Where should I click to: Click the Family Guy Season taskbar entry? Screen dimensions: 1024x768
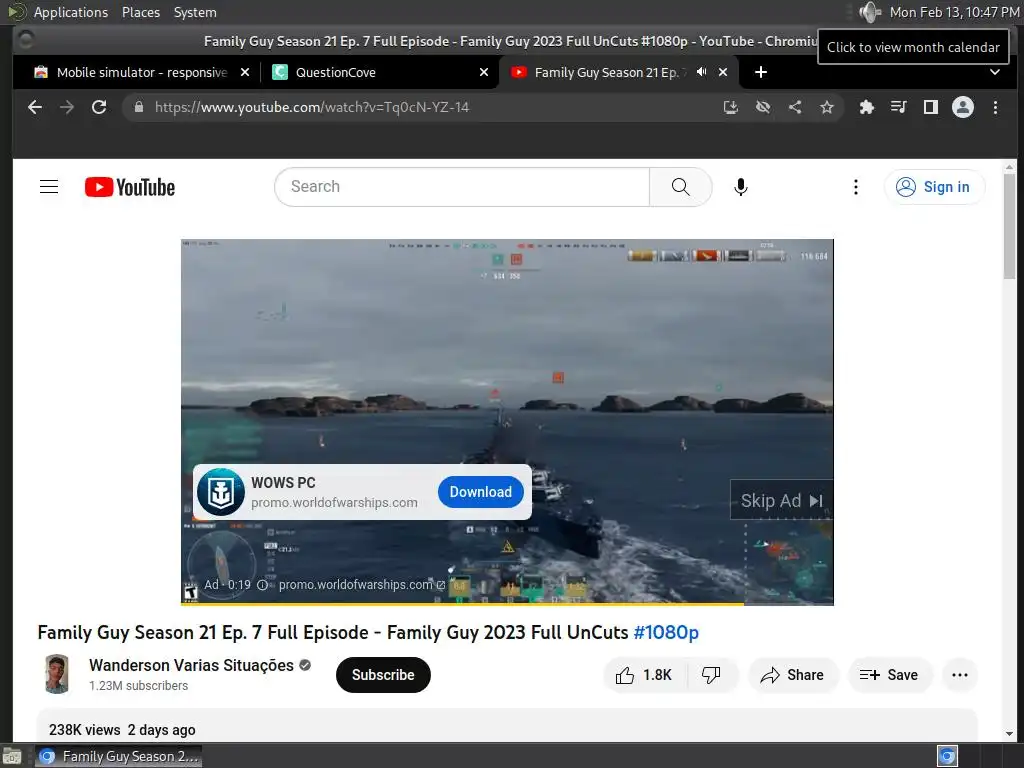tap(119, 756)
